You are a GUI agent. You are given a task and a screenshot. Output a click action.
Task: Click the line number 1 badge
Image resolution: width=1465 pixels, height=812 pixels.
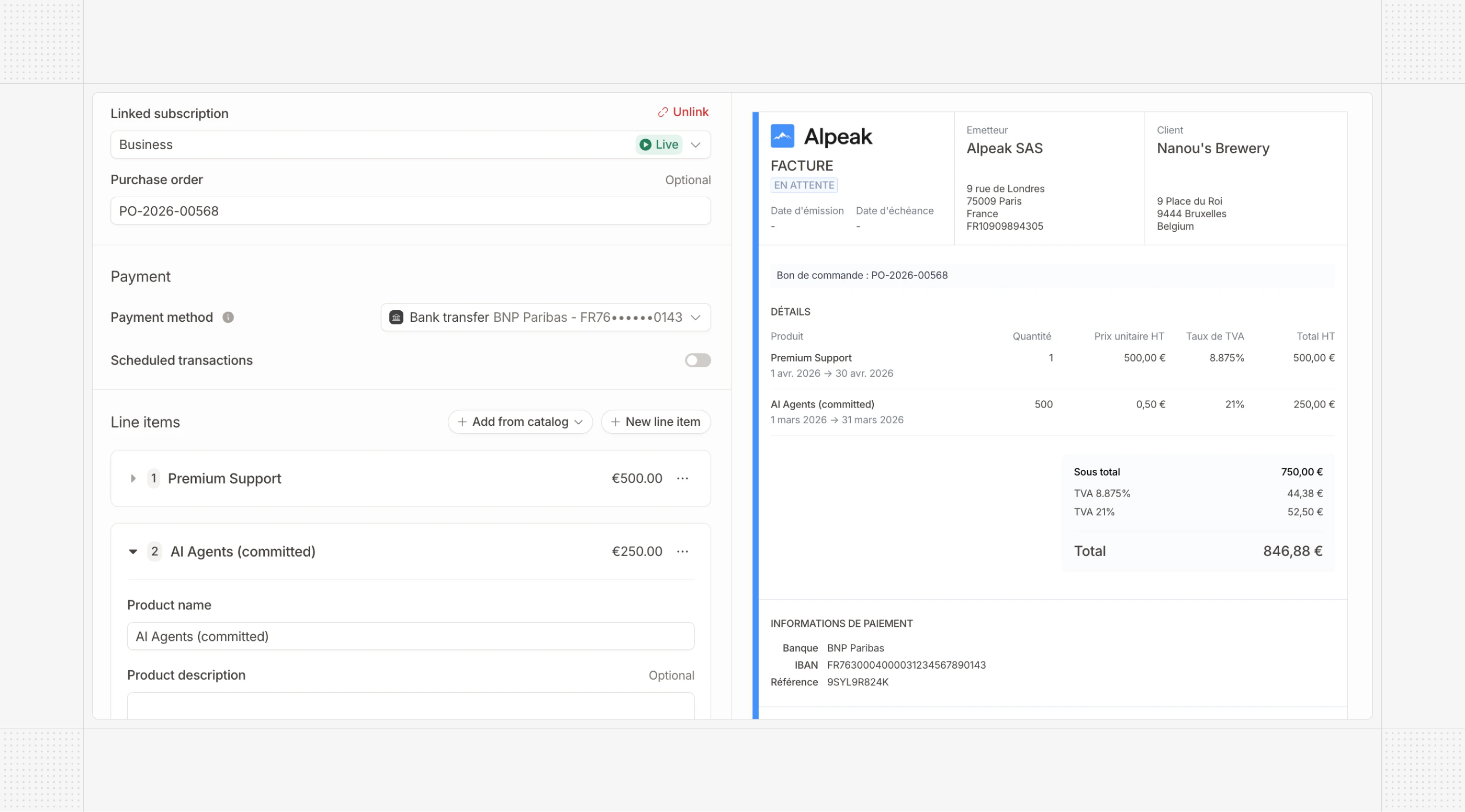153,479
